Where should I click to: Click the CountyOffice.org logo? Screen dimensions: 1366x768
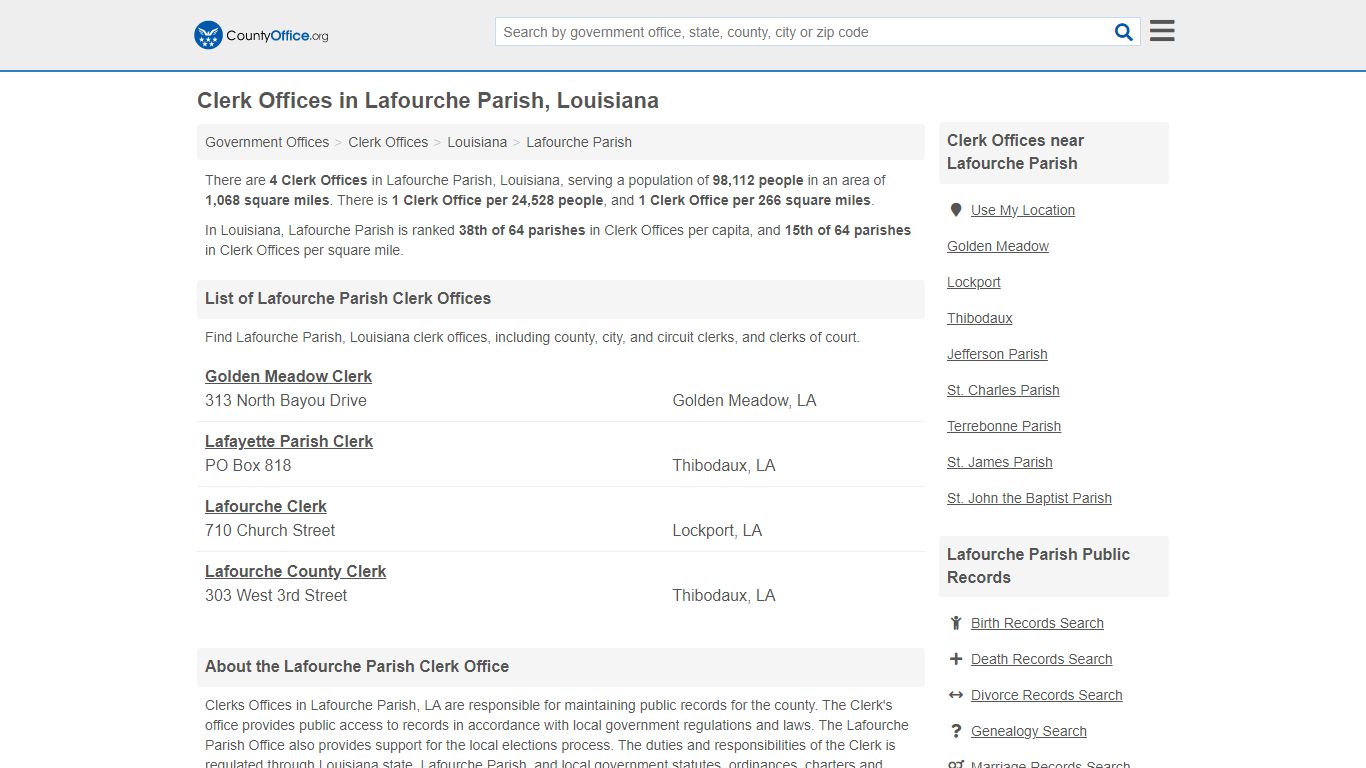(x=261, y=35)
